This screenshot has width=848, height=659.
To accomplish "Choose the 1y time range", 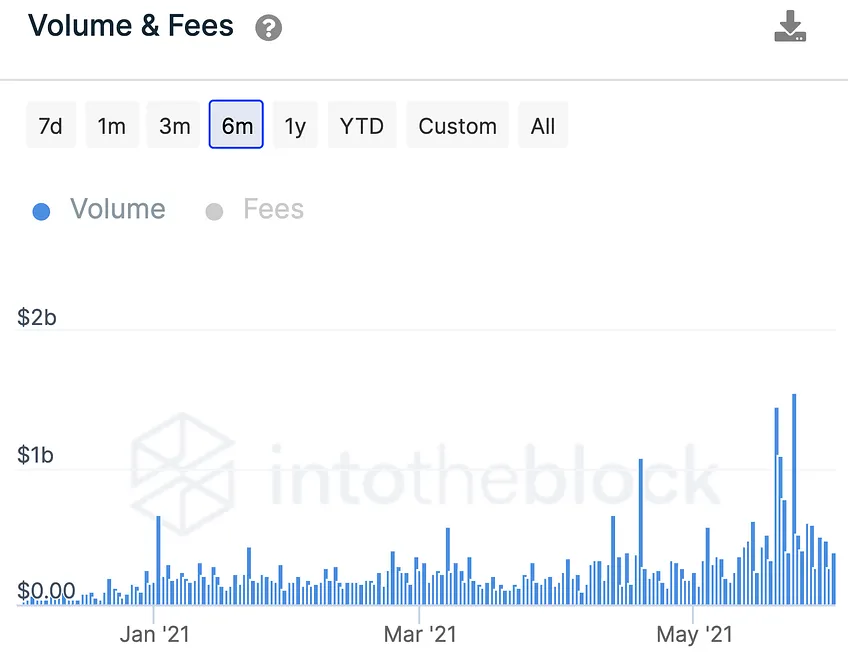I will [x=295, y=125].
